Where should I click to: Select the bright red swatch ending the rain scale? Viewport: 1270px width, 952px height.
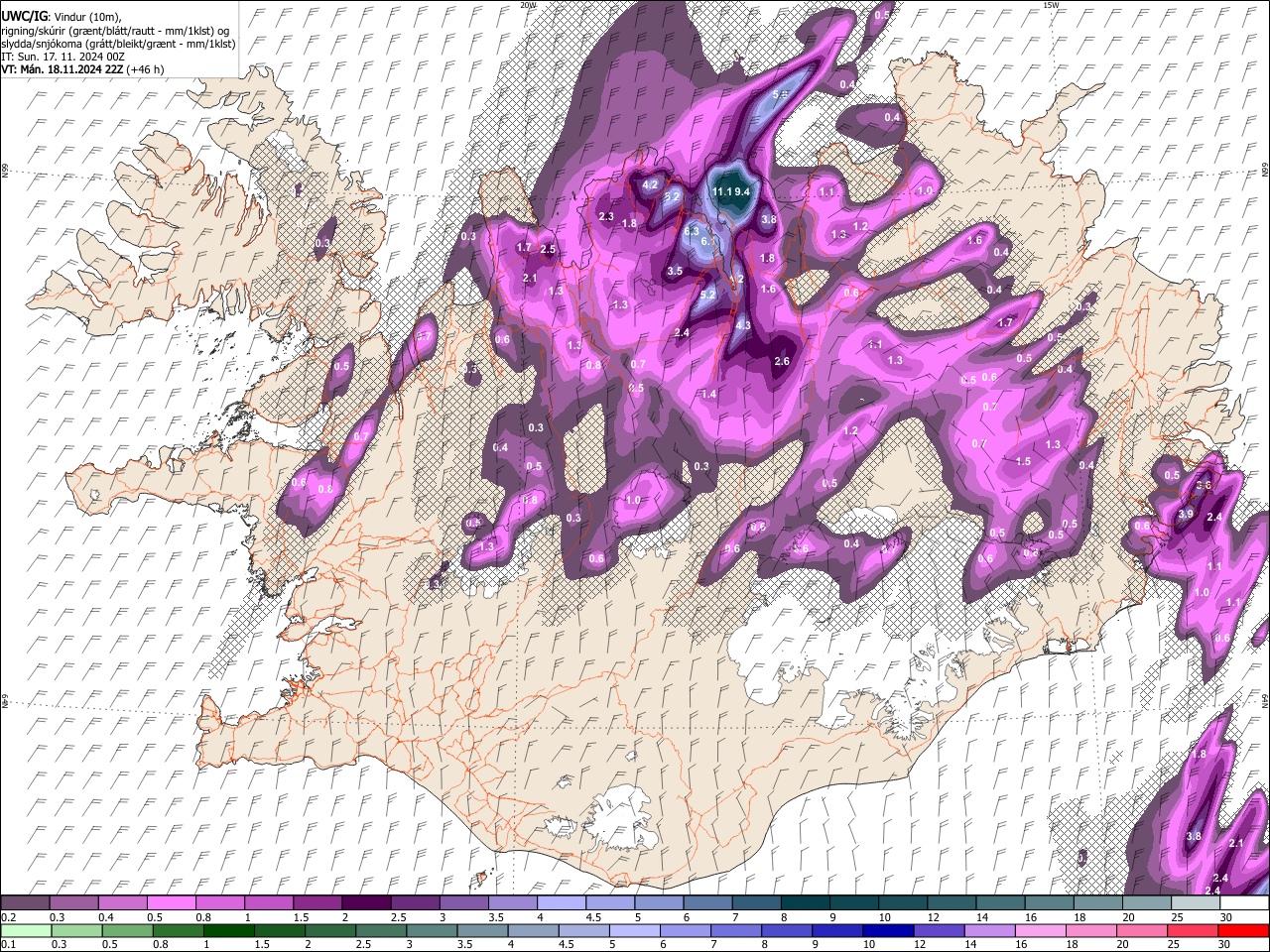1243,930
